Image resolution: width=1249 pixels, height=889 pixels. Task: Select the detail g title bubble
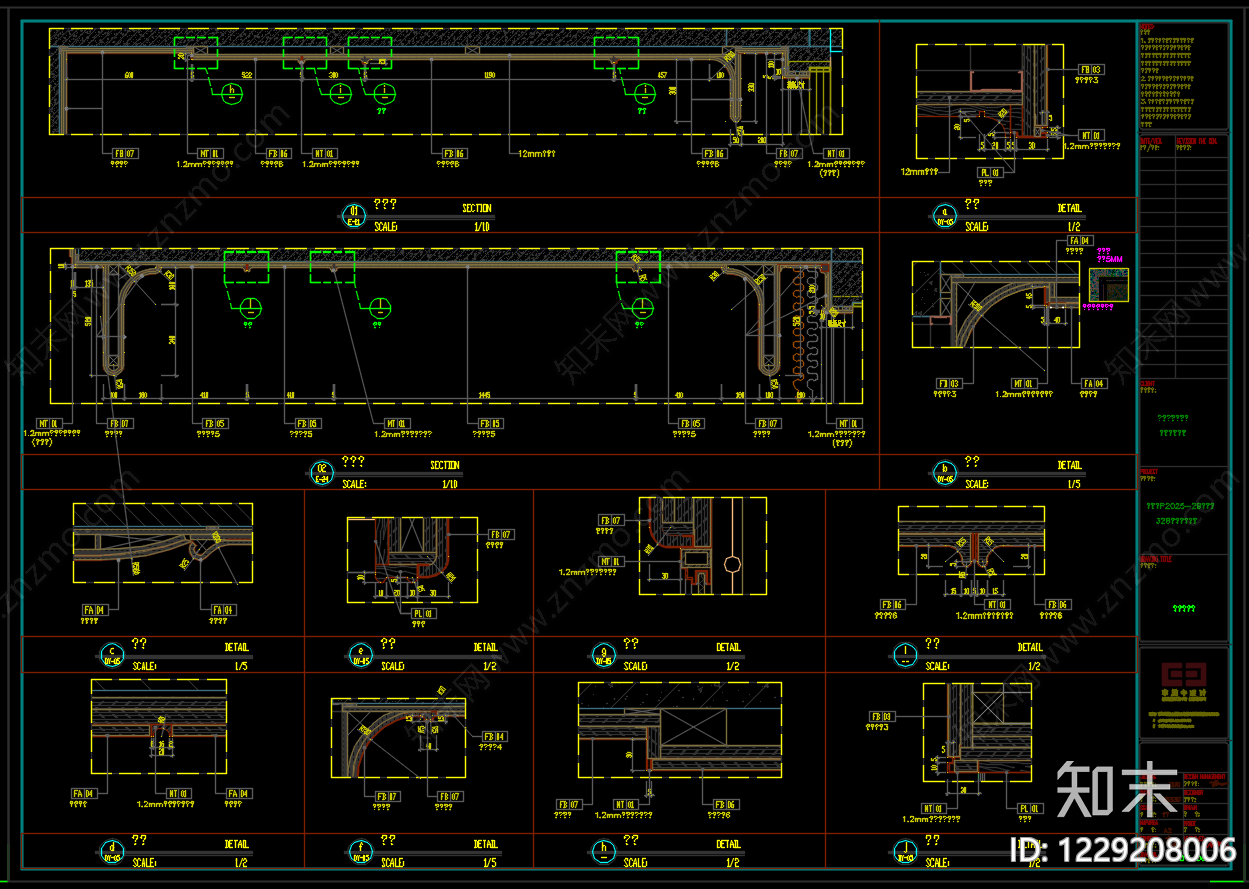(603, 654)
